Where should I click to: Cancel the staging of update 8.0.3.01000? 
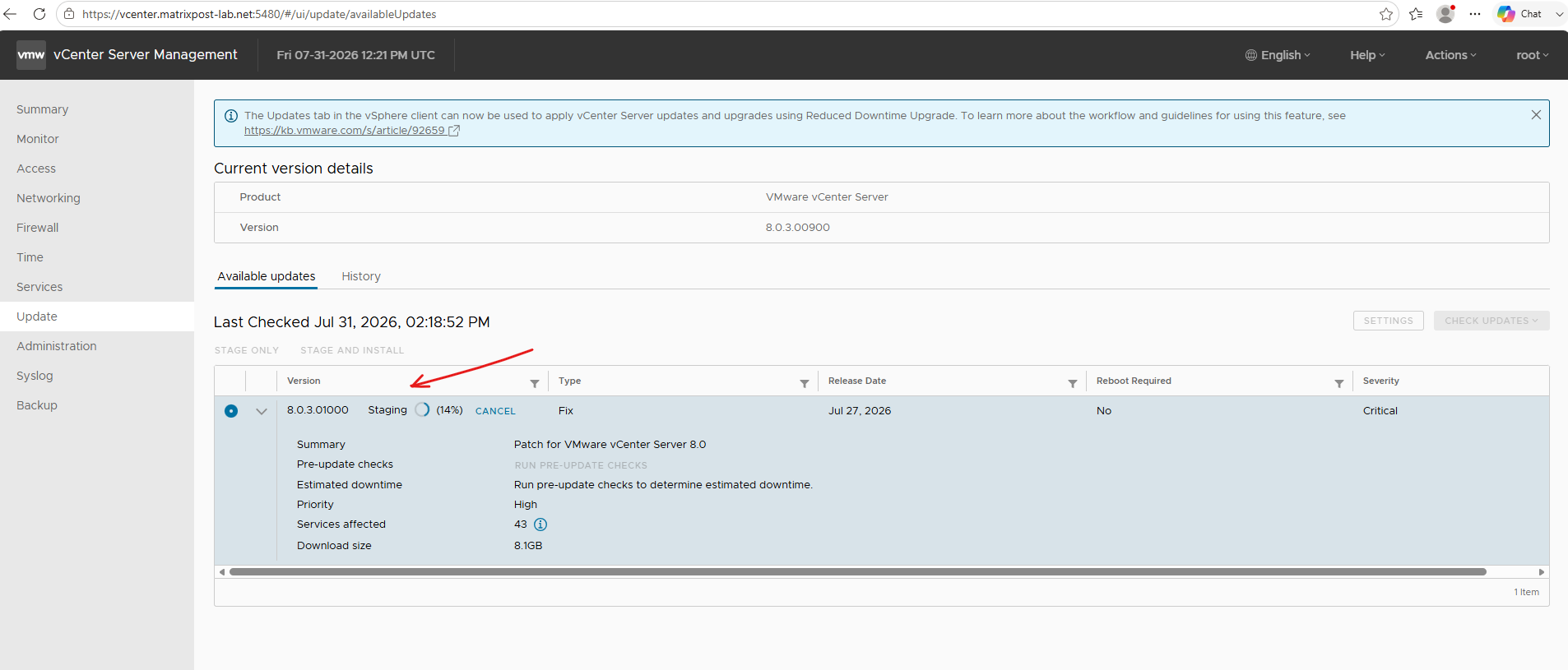495,411
